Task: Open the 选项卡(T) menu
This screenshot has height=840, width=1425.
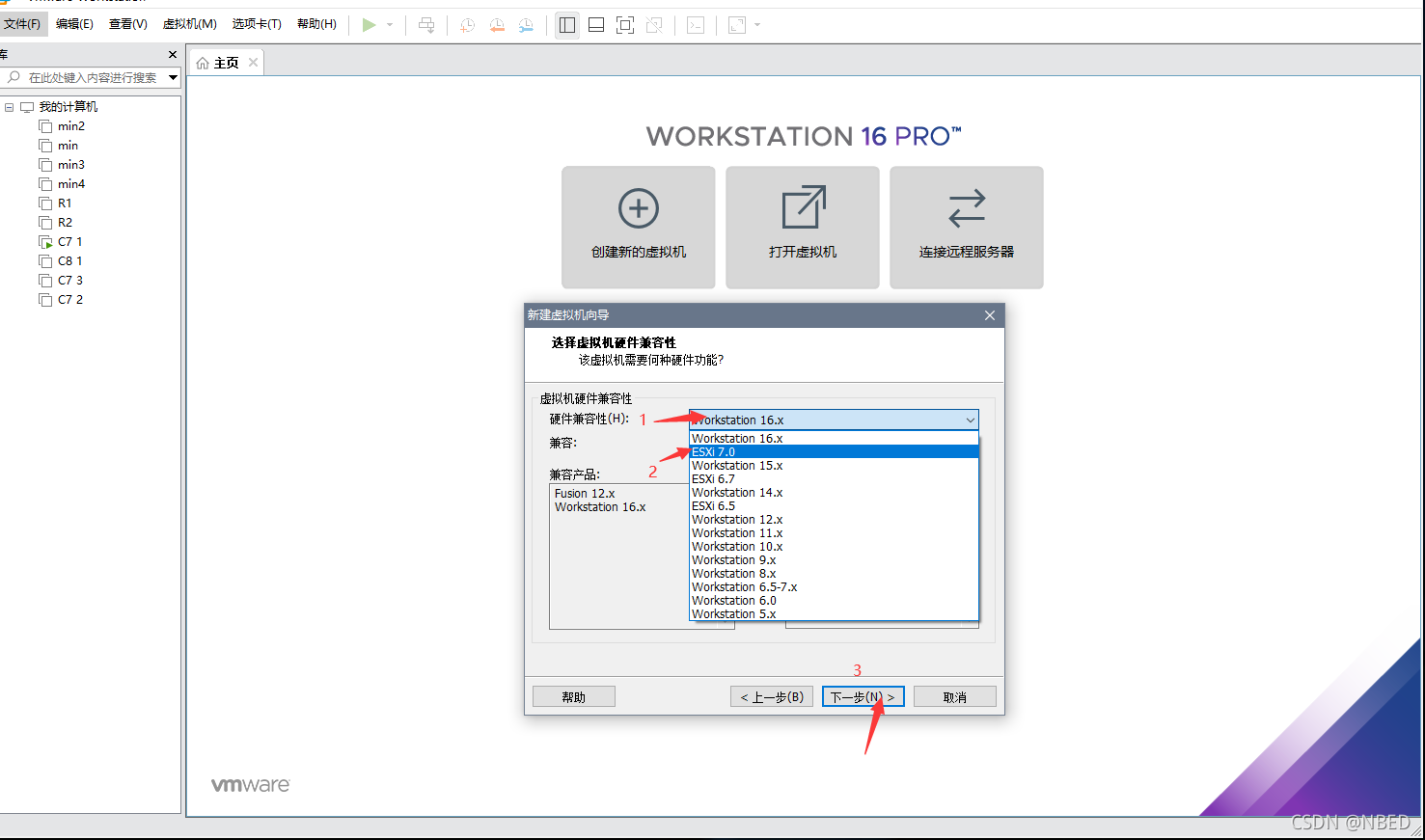Action: 257,24
